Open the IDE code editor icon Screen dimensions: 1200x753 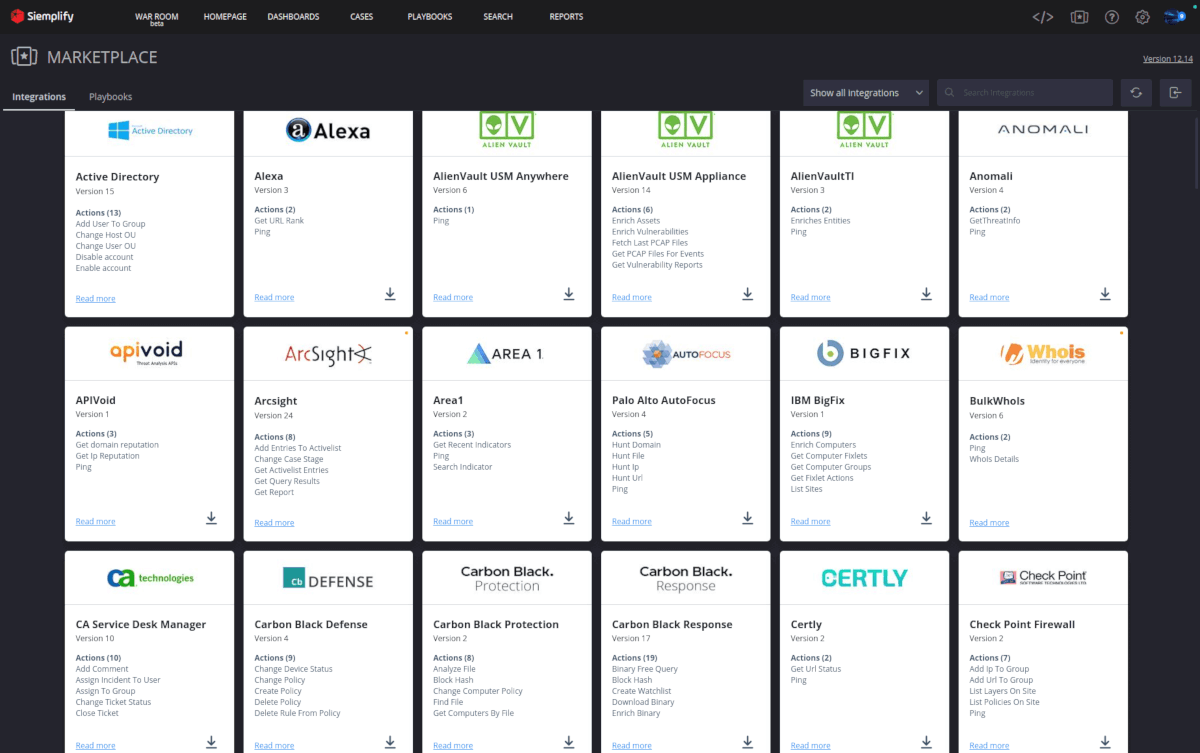(x=1042, y=17)
